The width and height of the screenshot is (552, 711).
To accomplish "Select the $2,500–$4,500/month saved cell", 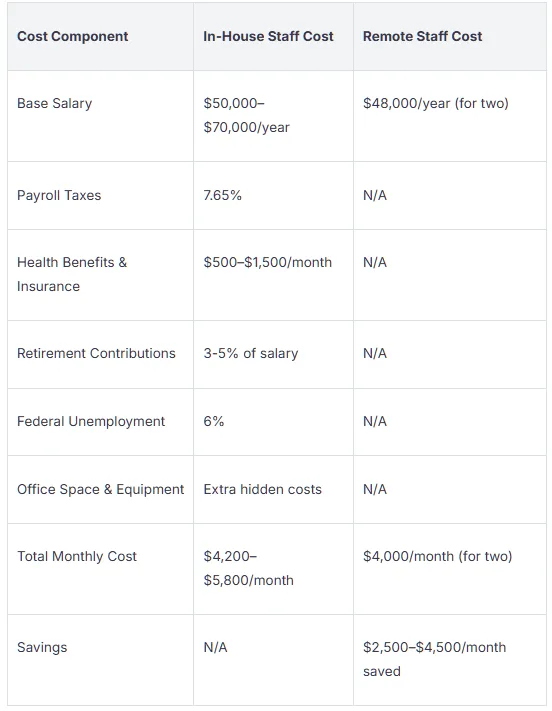I will coord(434,659).
